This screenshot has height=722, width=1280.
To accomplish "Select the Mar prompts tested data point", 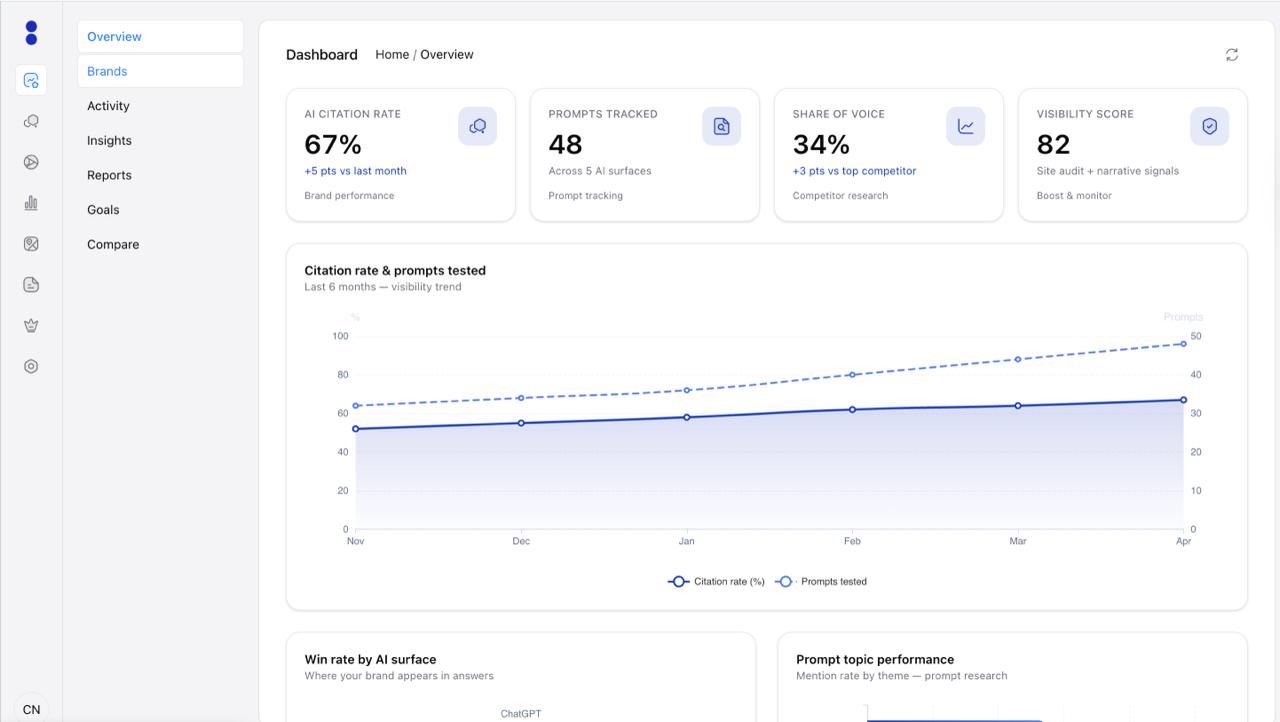I will point(1018,359).
